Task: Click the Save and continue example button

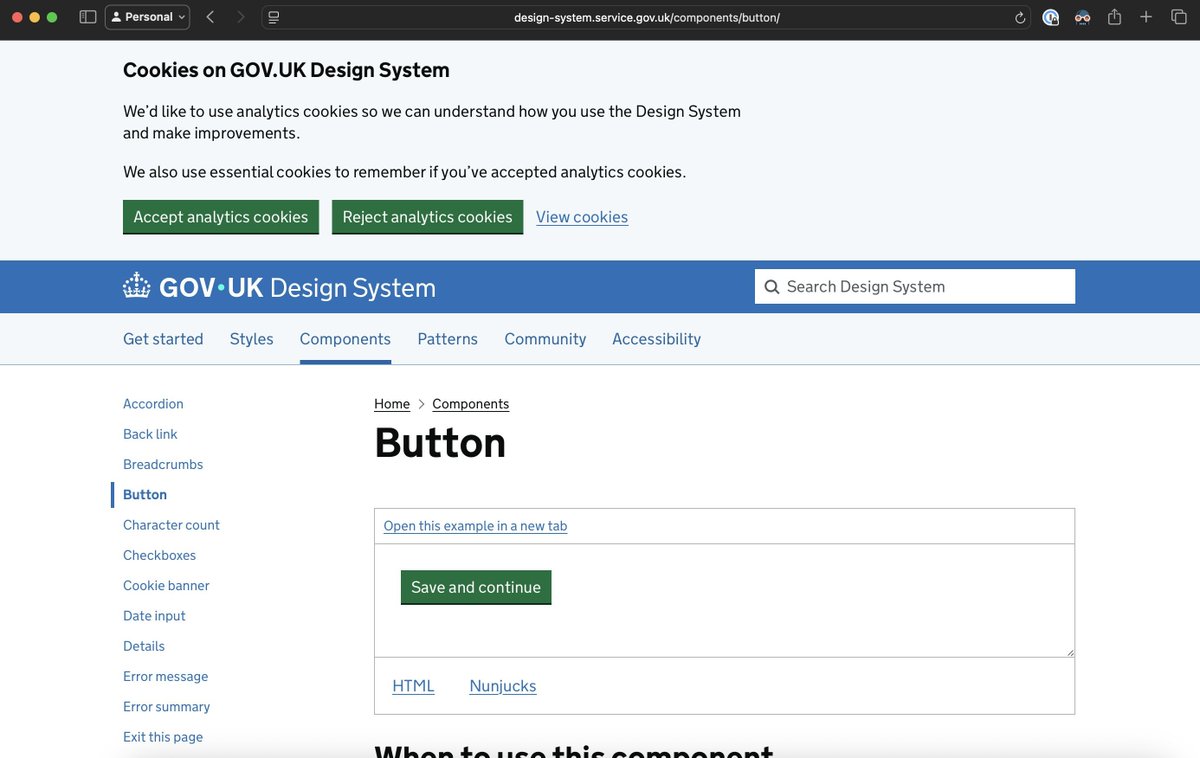Action: [x=476, y=587]
